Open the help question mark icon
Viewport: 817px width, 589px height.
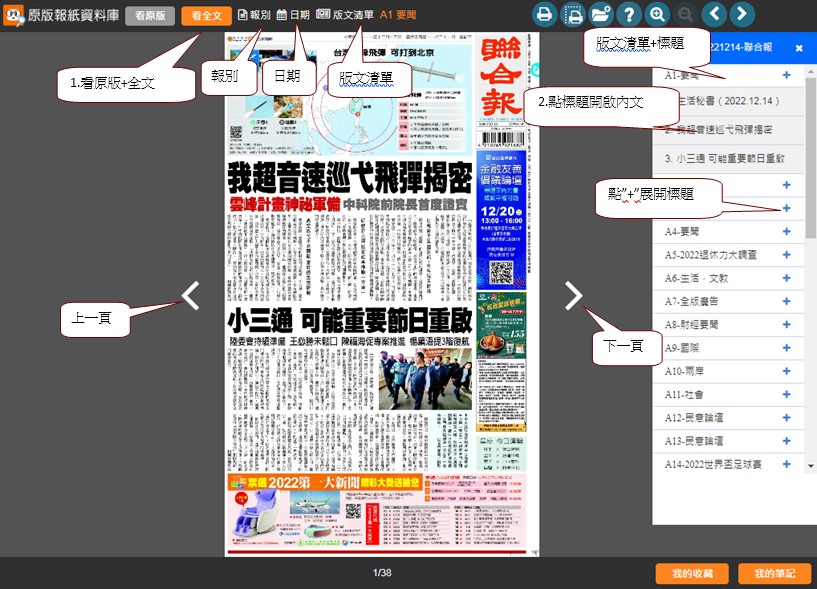(629, 14)
